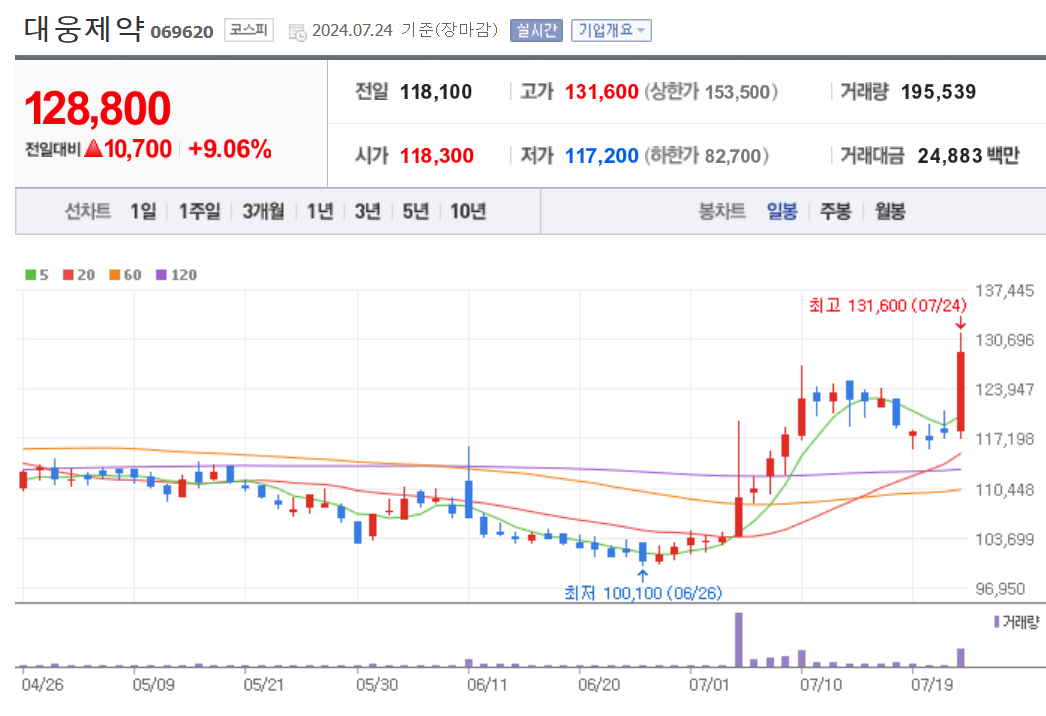Click the stock code 069620
The width and height of the screenshot is (1046, 716).
click(182, 32)
